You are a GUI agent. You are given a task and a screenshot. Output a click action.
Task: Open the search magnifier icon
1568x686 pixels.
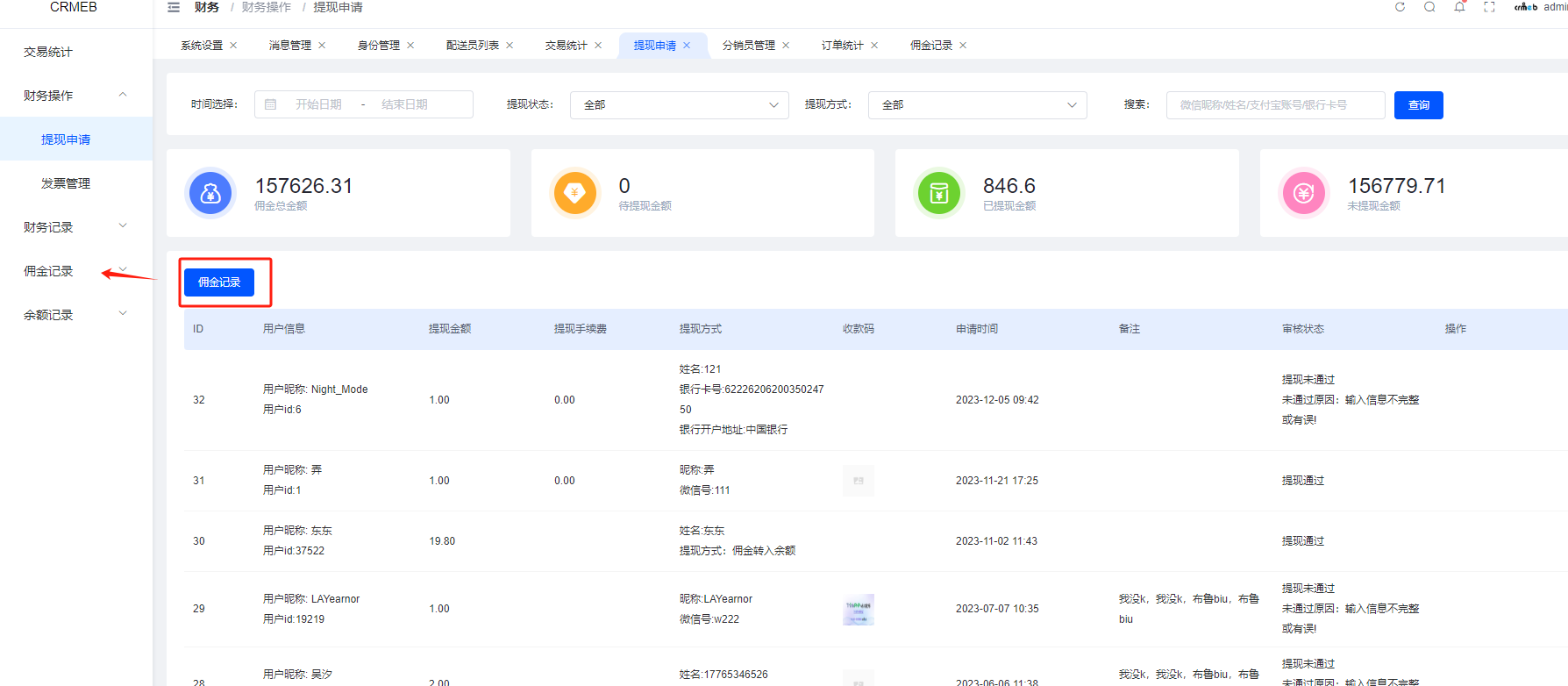click(1429, 7)
